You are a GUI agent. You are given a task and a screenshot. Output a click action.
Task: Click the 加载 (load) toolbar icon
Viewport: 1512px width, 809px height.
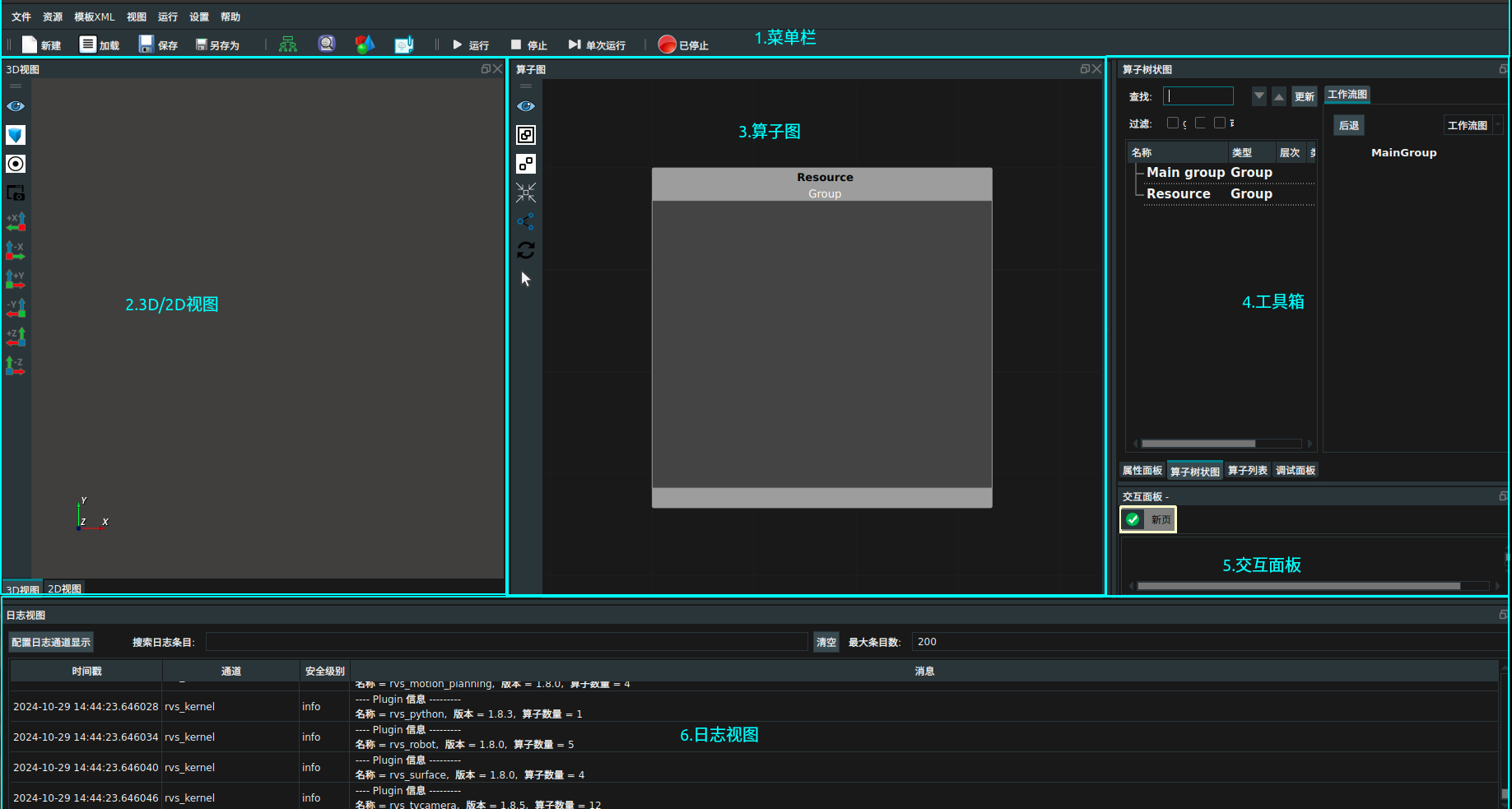[87, 44]
